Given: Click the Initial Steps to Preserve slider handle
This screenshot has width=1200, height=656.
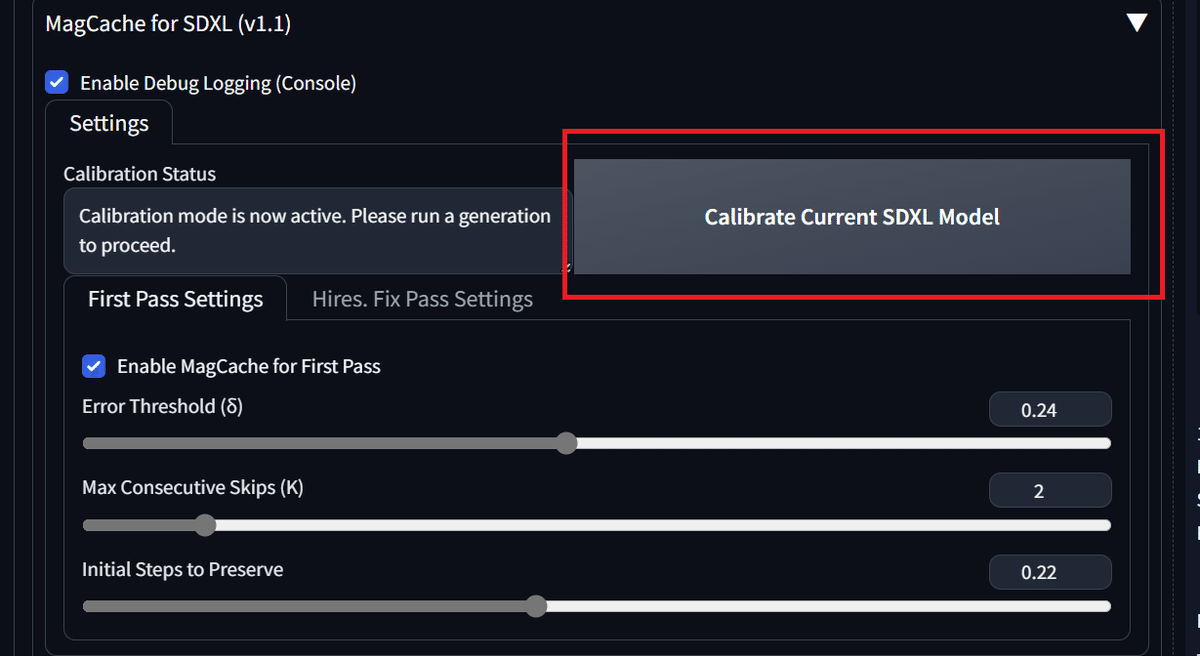Looking at the screenshot, I should tap(536, 606).
